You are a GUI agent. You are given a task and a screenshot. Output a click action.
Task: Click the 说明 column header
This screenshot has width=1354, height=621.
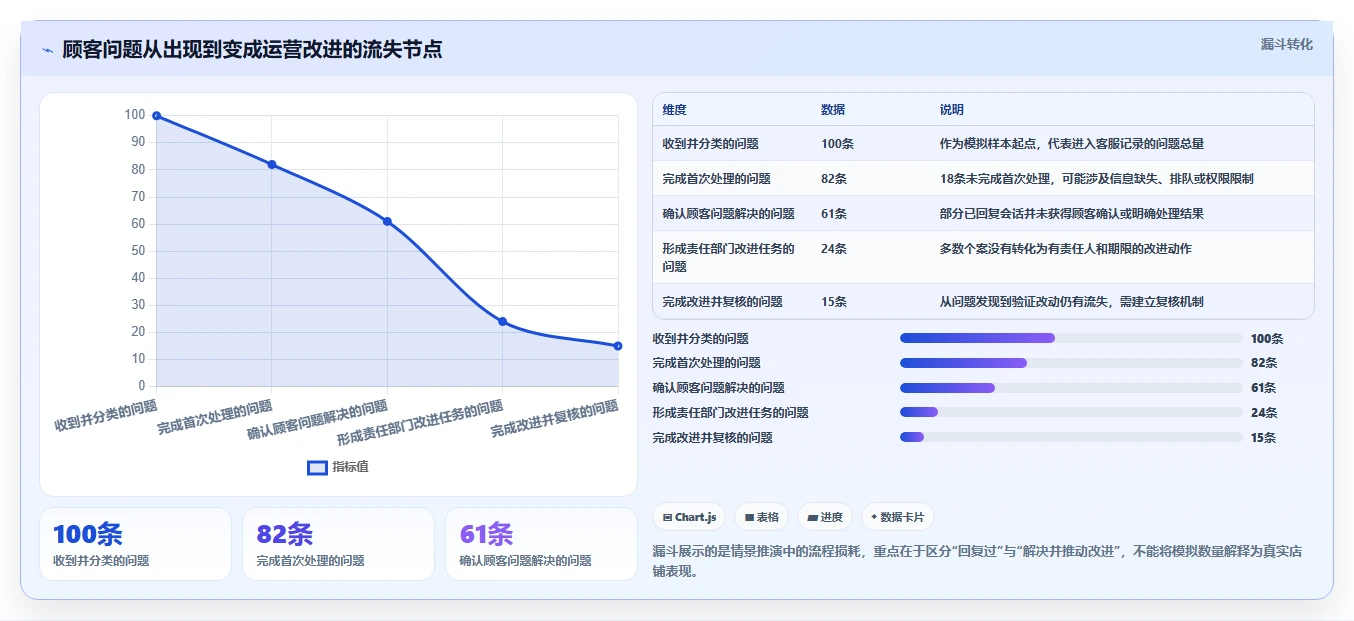pyautogui.click(x=952, y=110)
